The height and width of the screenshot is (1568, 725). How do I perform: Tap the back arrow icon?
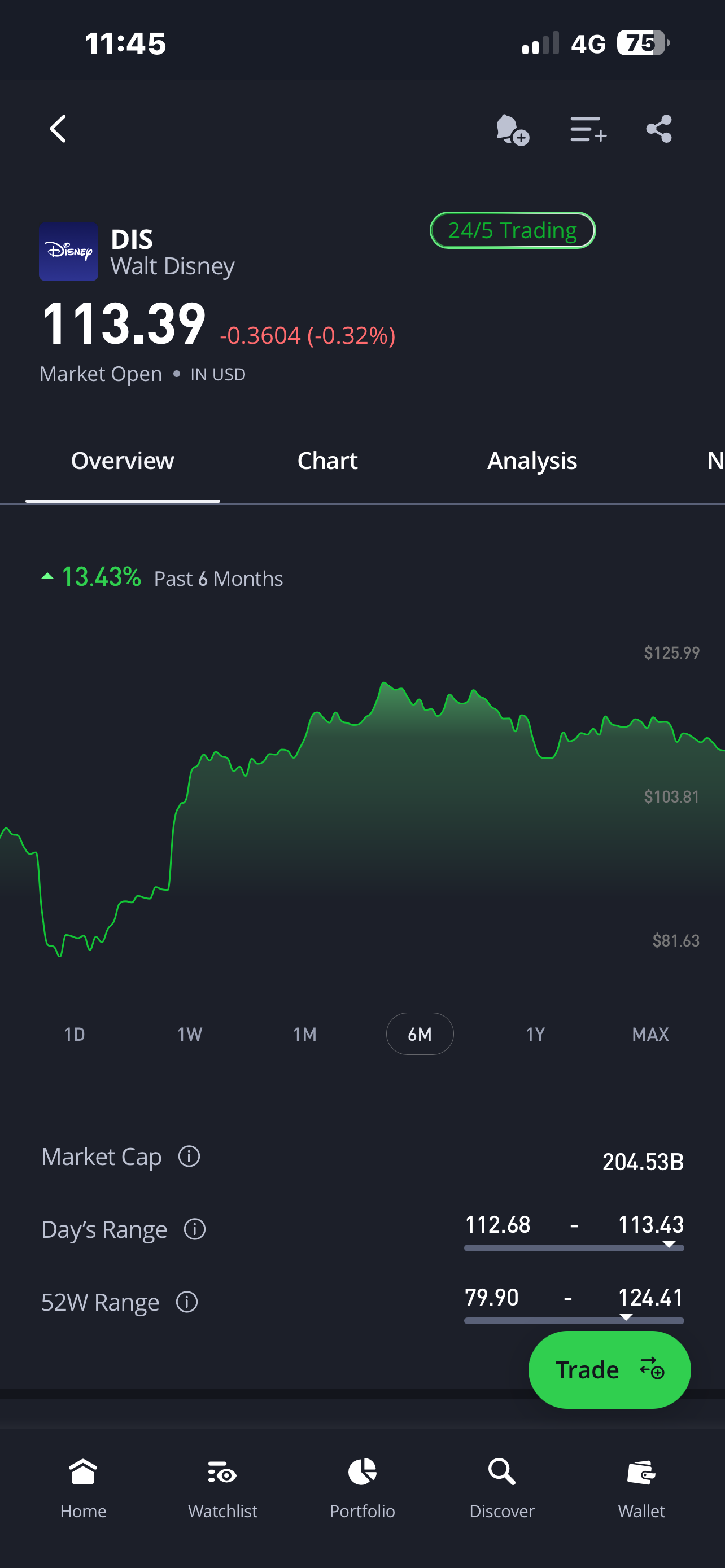tap(58, 129)
